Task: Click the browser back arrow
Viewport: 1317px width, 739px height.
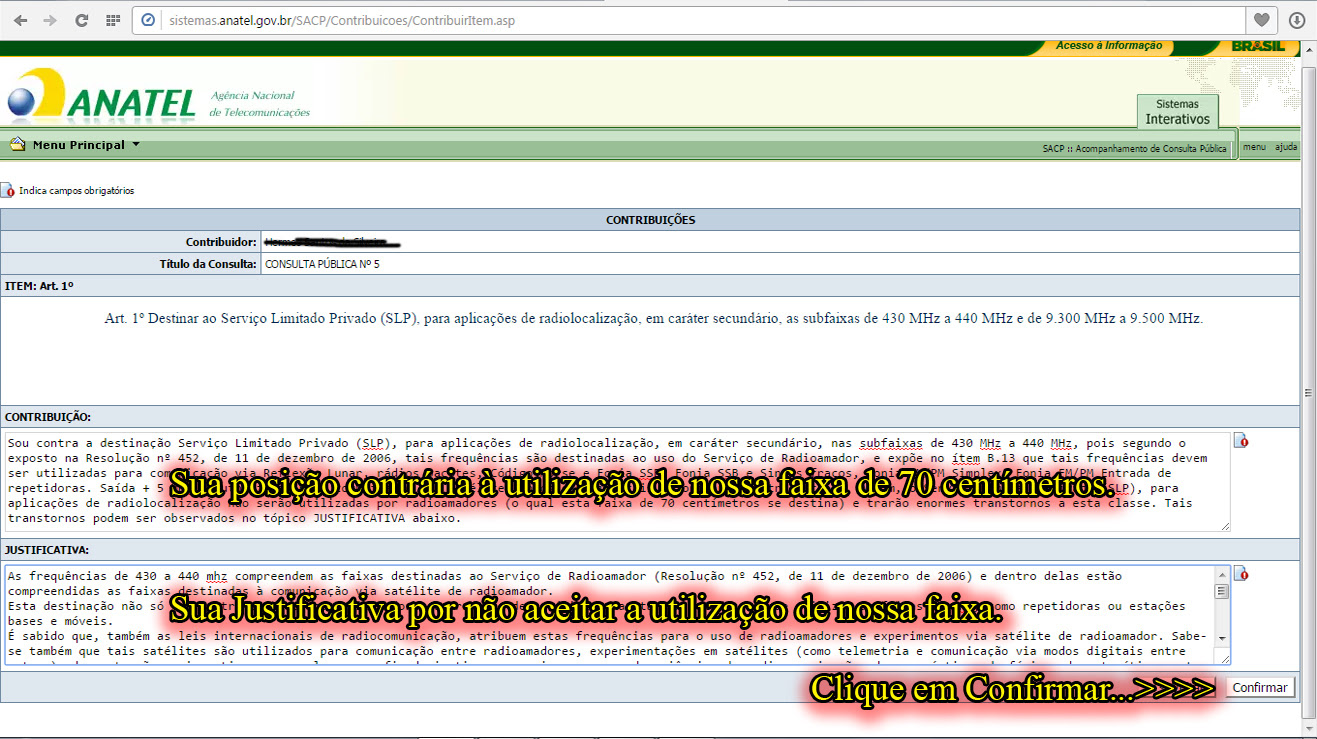Action: pyautogui.click(x=20, y=20)
